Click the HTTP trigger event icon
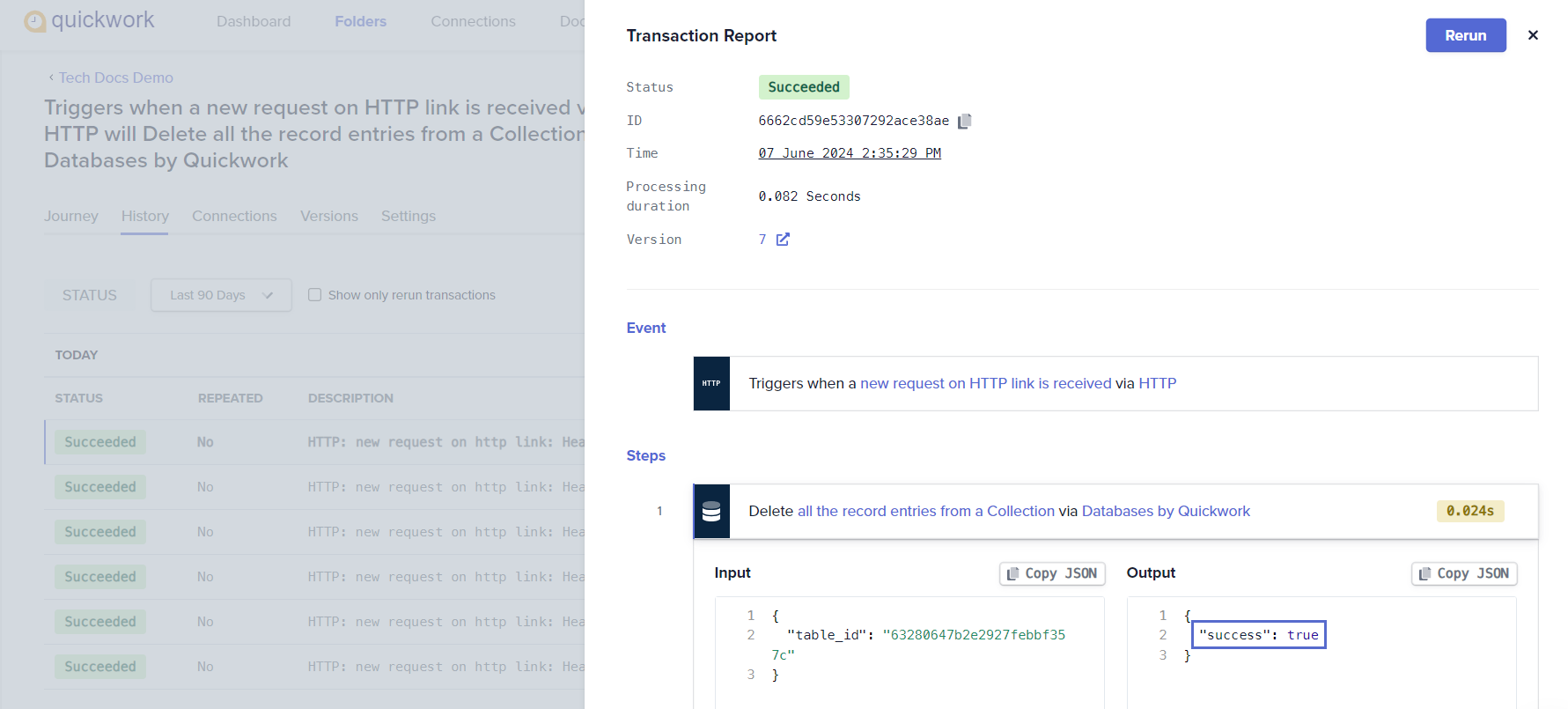This screenshot has height=709, width=1568. [711, 383]
